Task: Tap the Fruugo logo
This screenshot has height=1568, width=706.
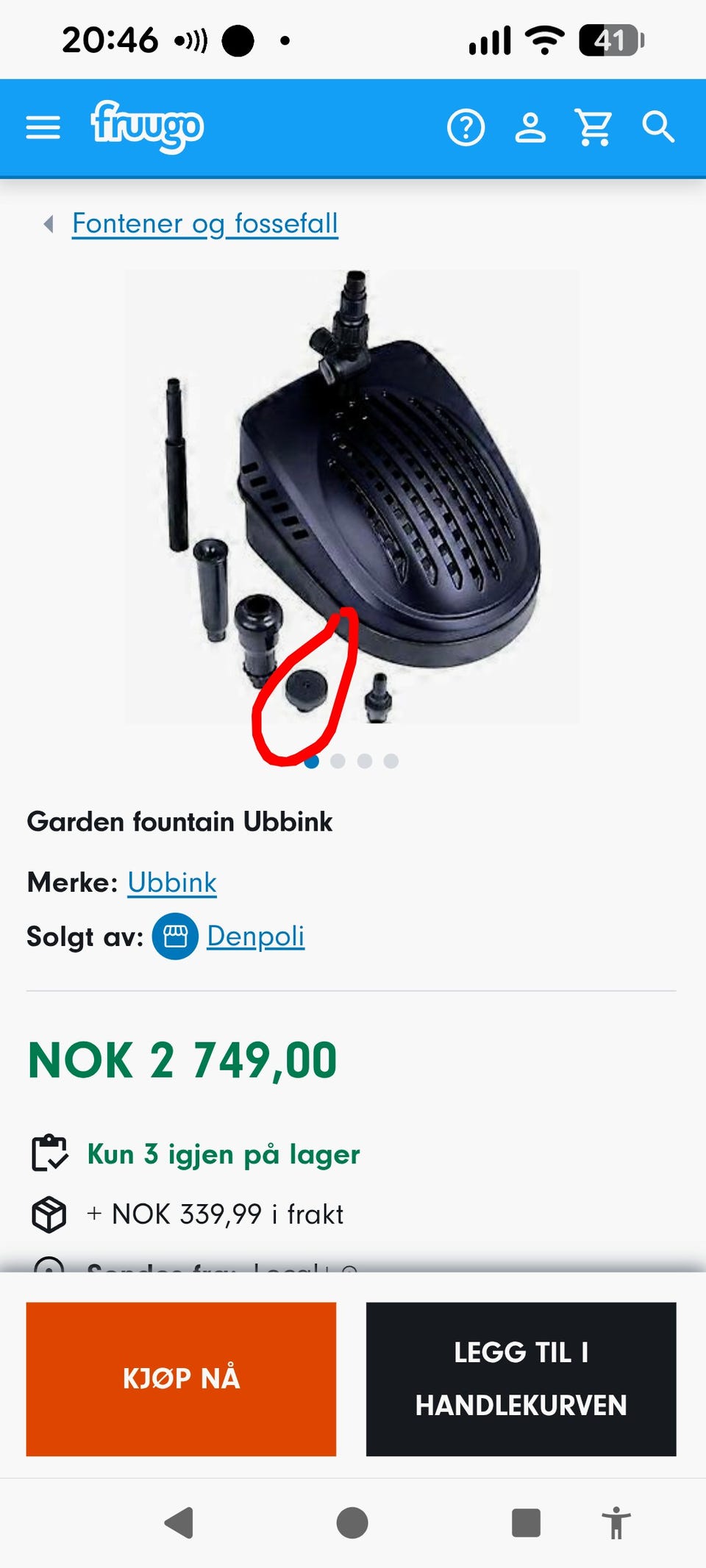Action: click(147, 126)
